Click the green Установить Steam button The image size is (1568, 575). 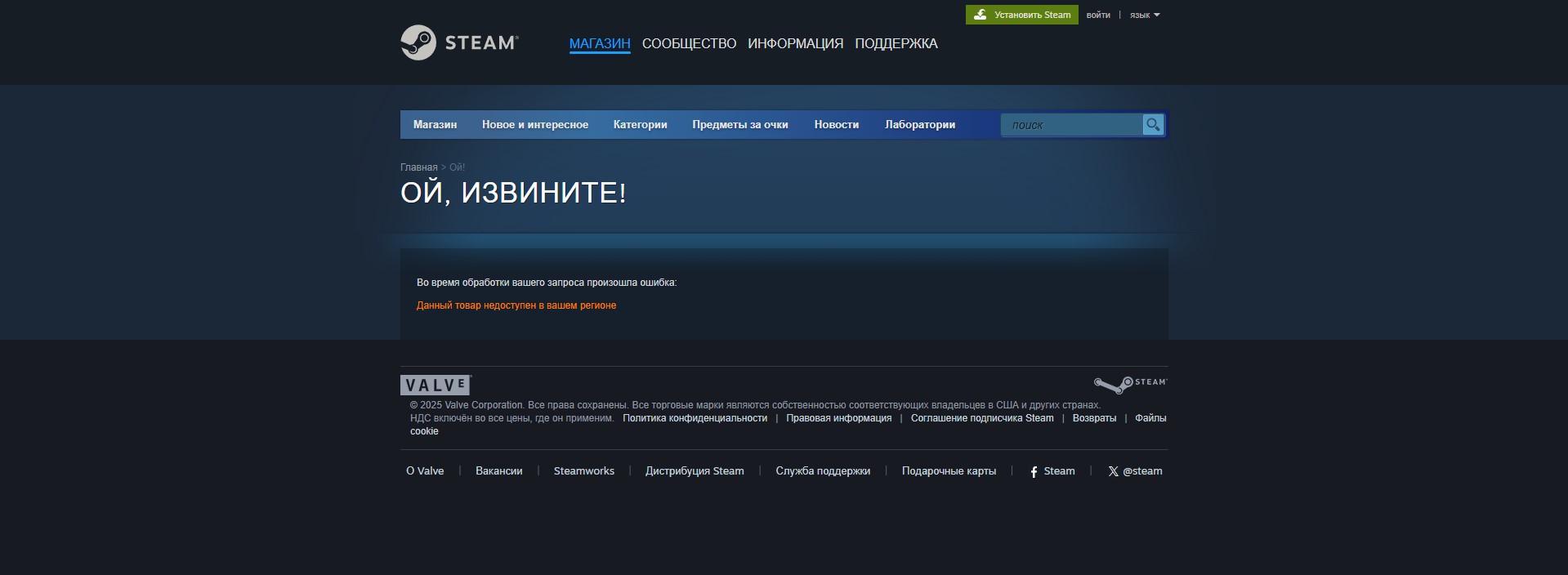(1021, 15)
